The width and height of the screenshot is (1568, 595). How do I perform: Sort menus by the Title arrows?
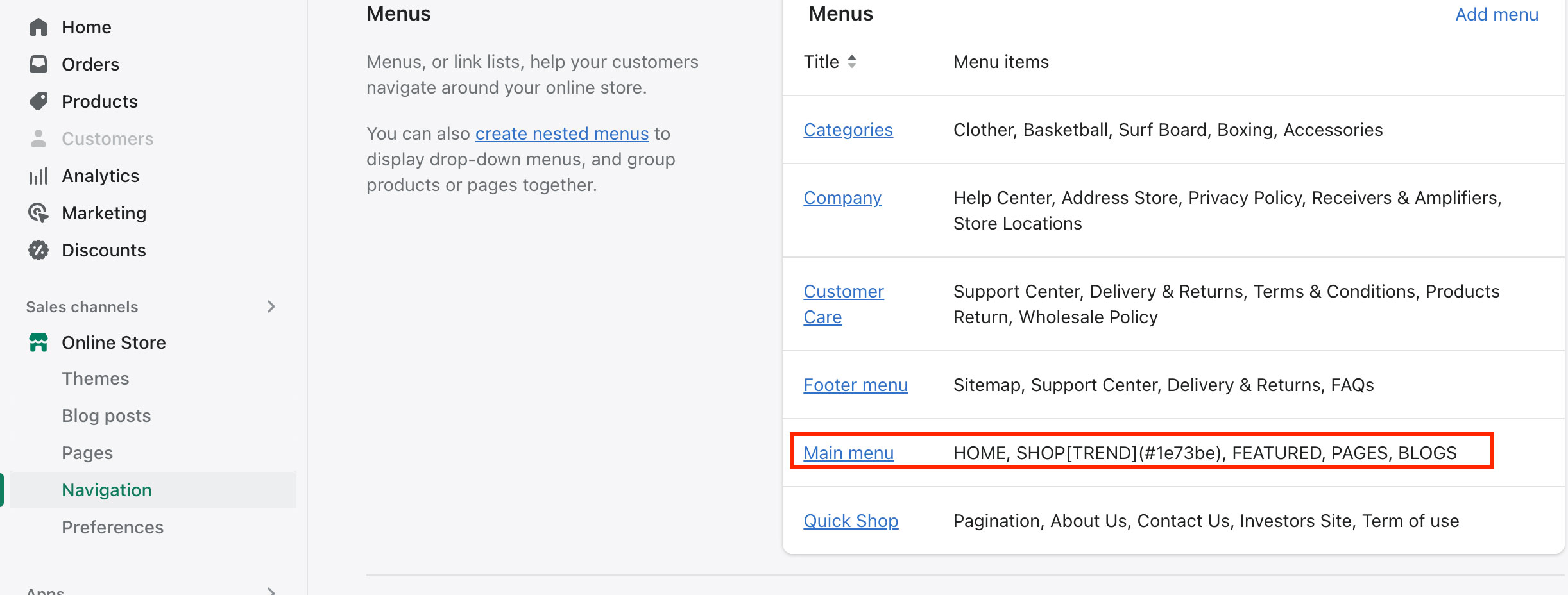pyautogui.click(x=851, y=62)
